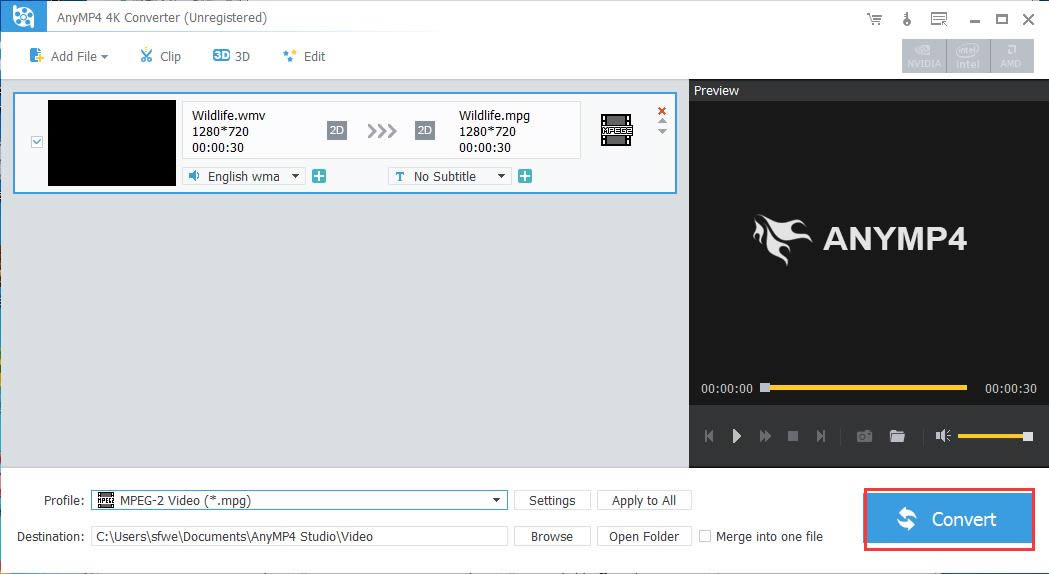Screen dimensions: 1049x574
Task: Click the AnyMP4 app logo icon
Action: (23, 16)
